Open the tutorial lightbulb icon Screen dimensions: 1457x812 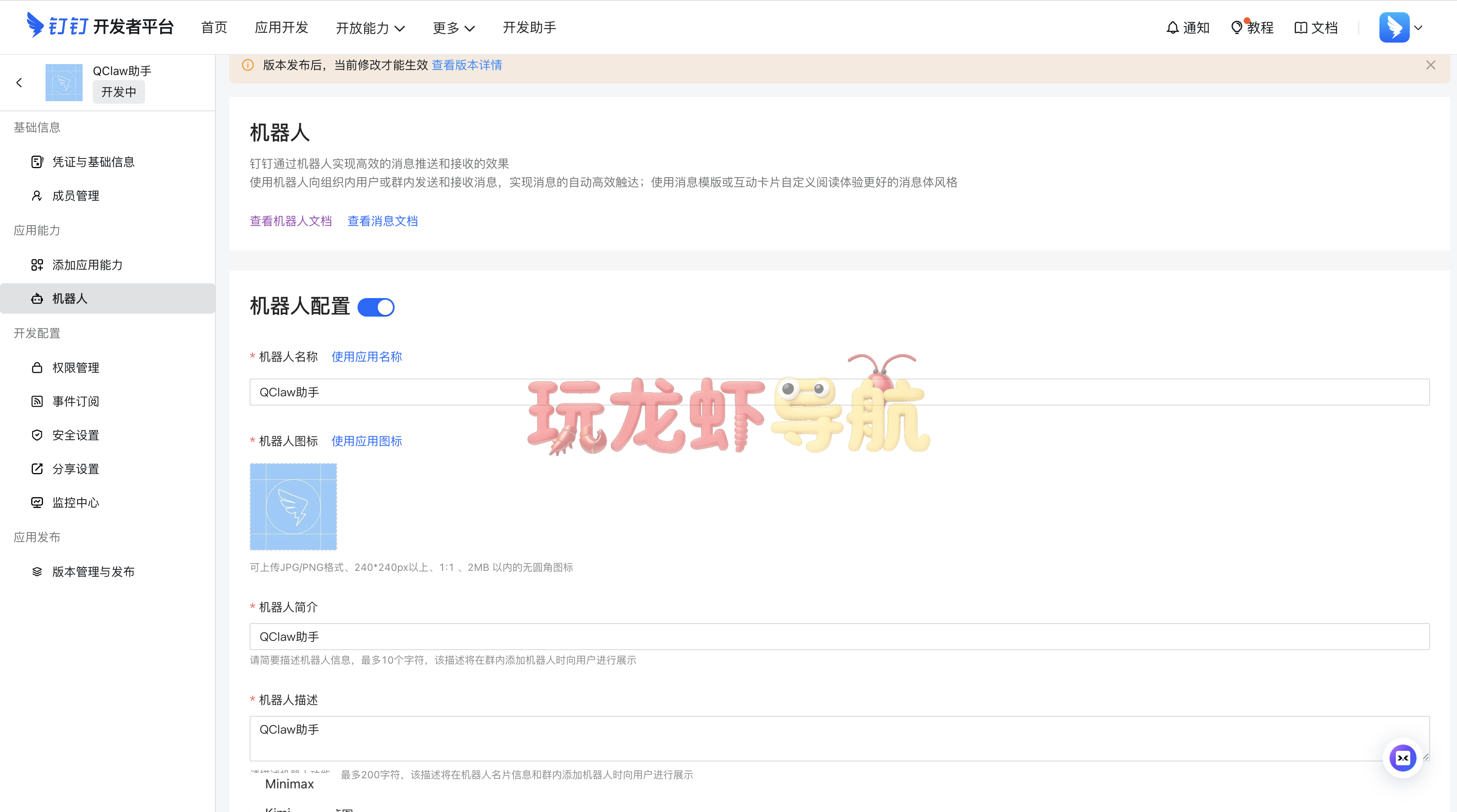[x=1237, y=27]
